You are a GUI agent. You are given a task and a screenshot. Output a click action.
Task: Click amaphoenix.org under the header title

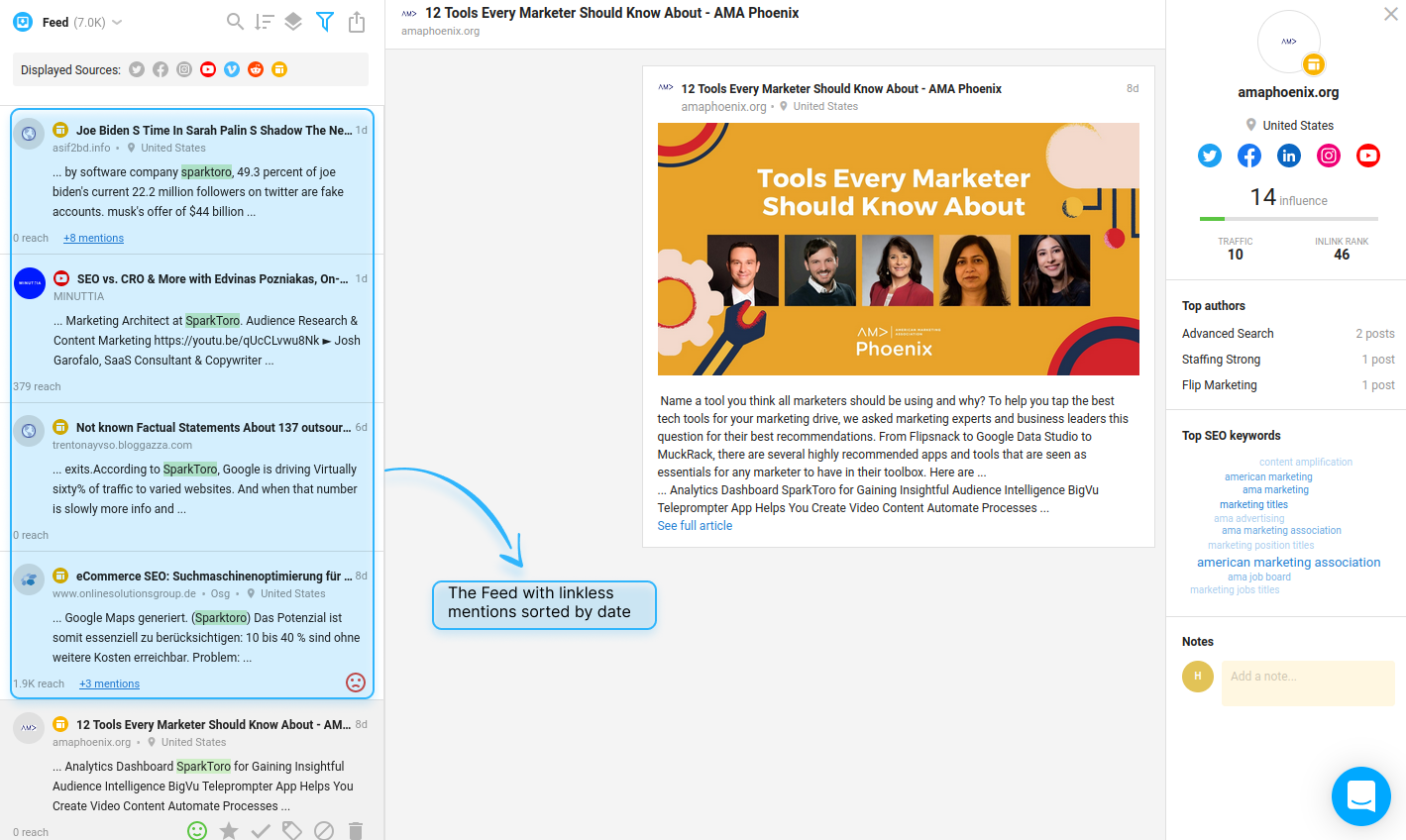[440, 31]
